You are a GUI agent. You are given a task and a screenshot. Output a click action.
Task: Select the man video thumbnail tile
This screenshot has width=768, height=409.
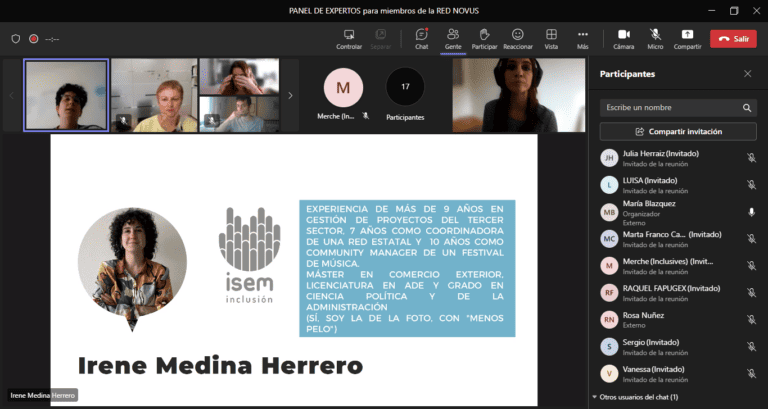(x=239, y=114)
